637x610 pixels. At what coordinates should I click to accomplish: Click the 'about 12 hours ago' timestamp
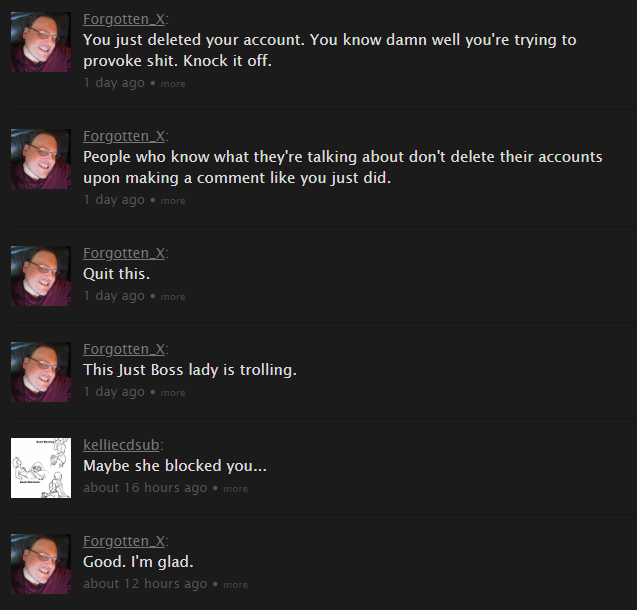pyautogui.click(x=145, y=584)
